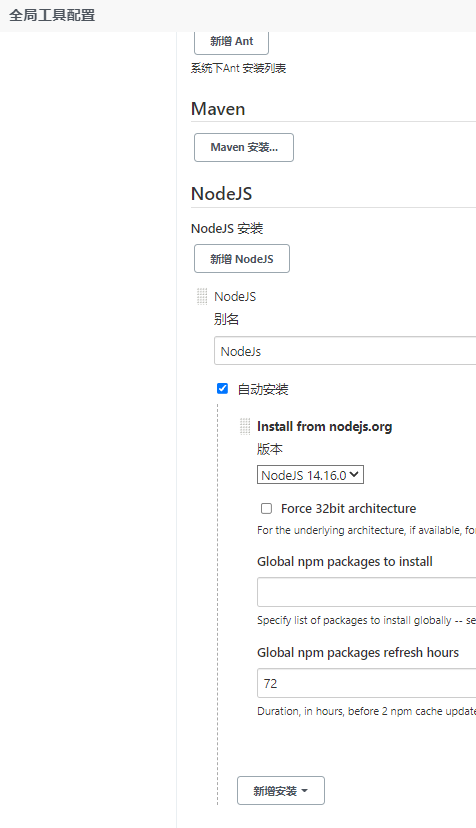Click the 全局工具配置 page title
The image size is (476, 828).
(x=52, y=15)
